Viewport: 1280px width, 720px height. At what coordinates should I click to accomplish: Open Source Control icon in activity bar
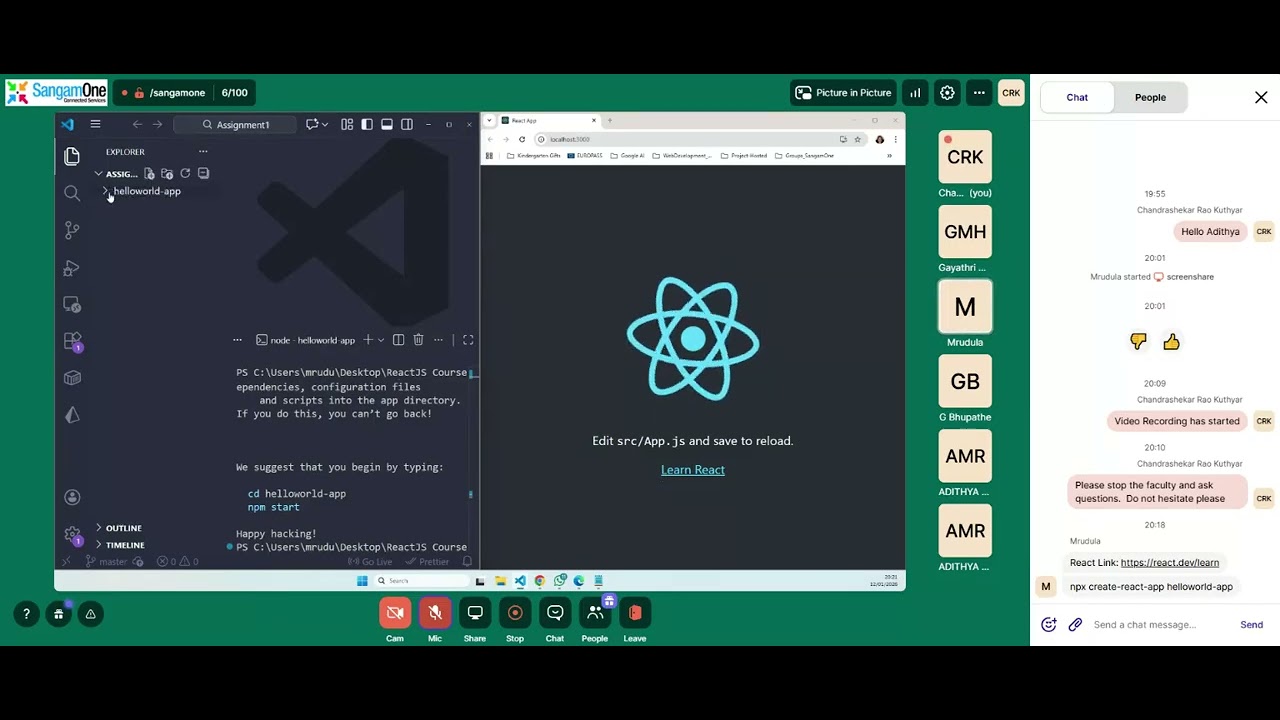[72, 230]
